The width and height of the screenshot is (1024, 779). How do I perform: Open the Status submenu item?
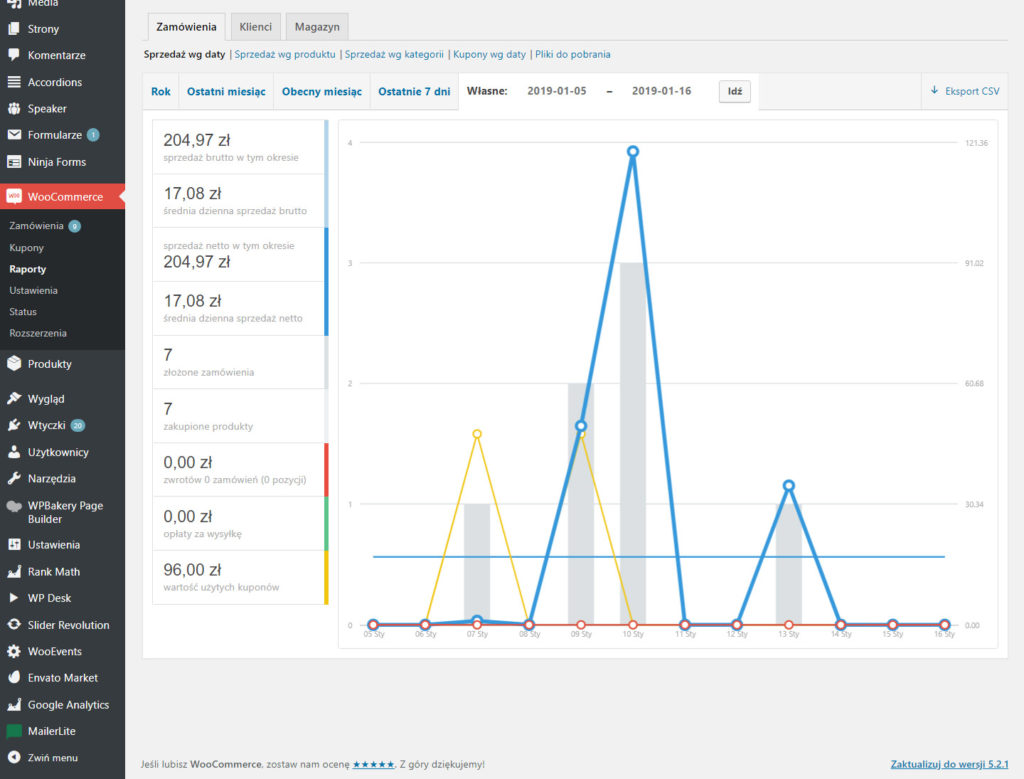pyautogui.click(x=23, y=312)
